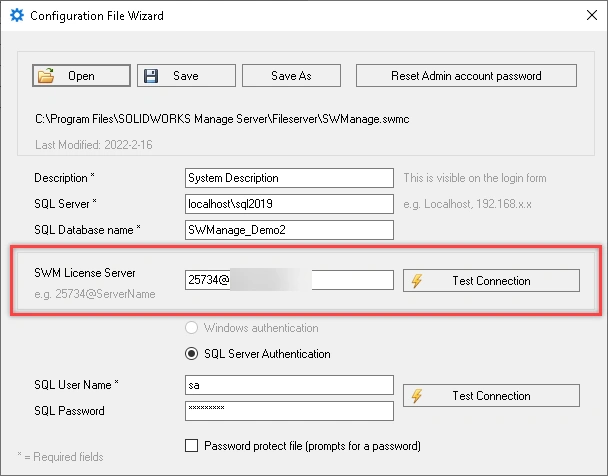
Task: Click the Description text field
Action: point(290,178)
